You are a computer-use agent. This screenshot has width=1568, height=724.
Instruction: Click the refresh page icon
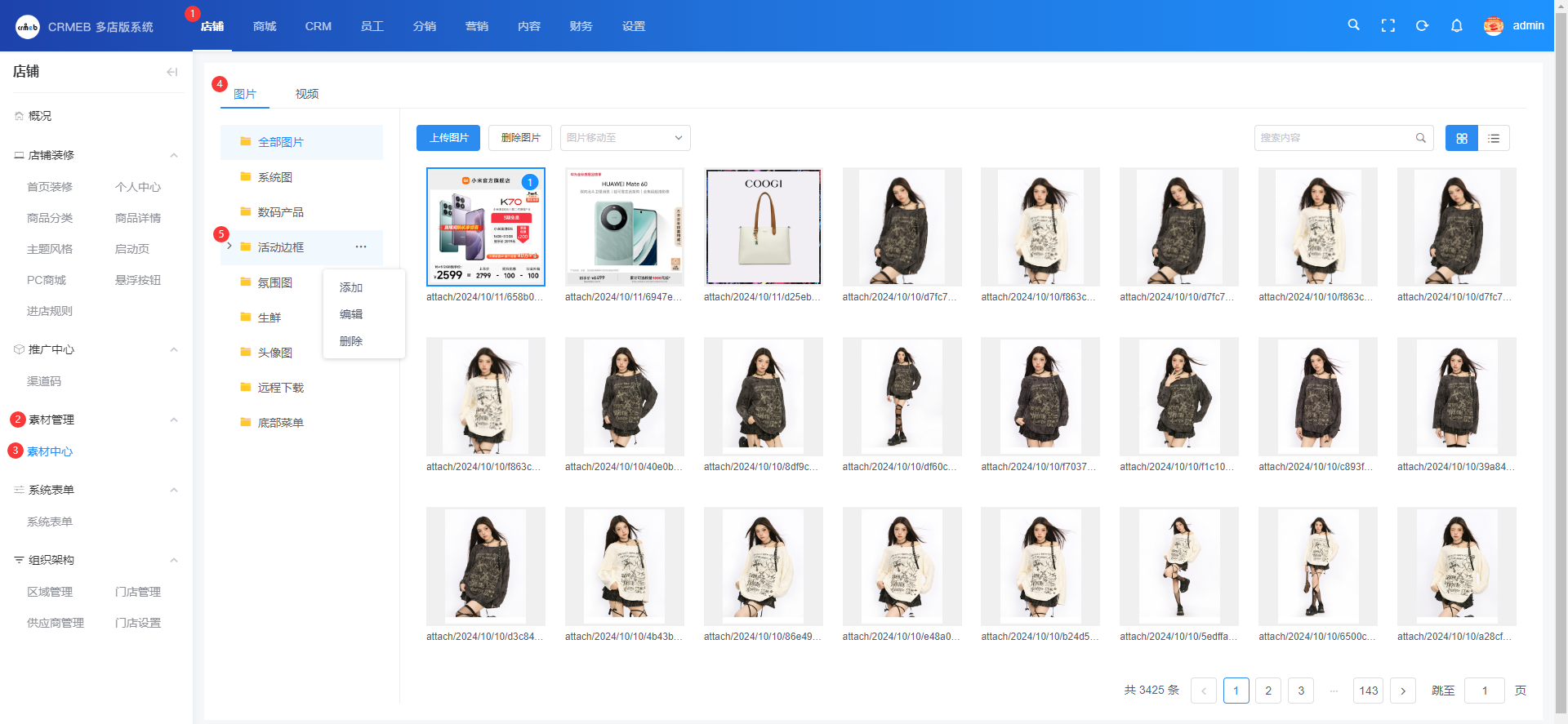1422,25
